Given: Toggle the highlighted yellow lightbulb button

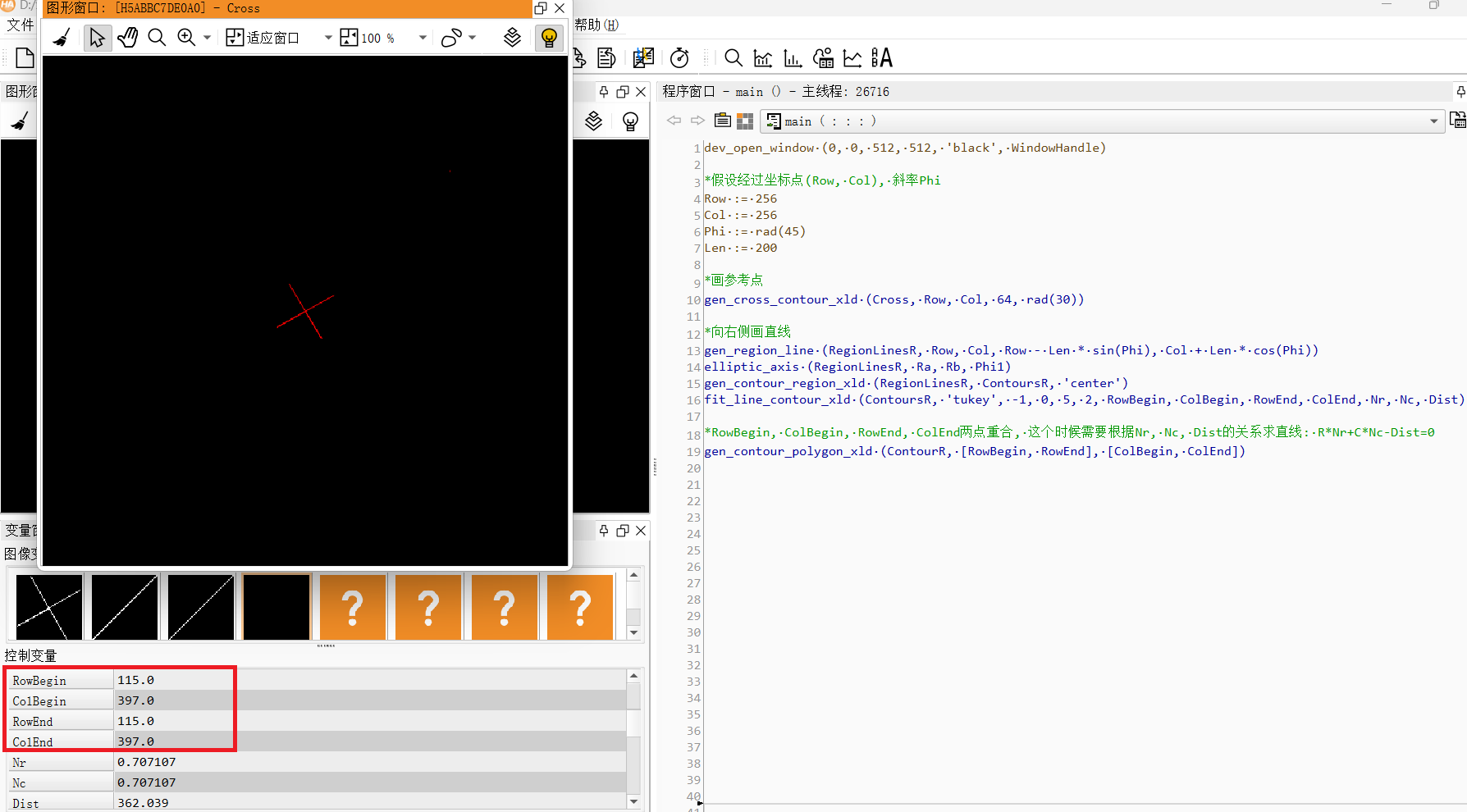Looking at the screenshot, I should tap(549, 38).
